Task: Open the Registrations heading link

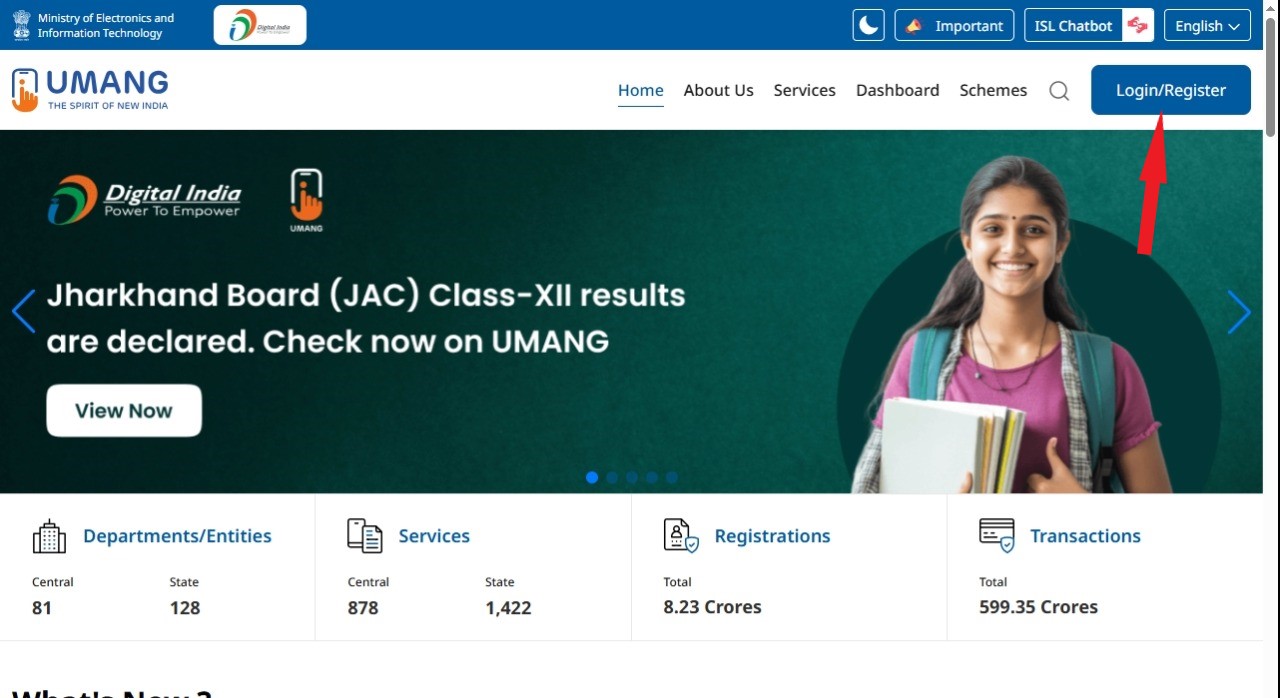Action: click(772, 536)
